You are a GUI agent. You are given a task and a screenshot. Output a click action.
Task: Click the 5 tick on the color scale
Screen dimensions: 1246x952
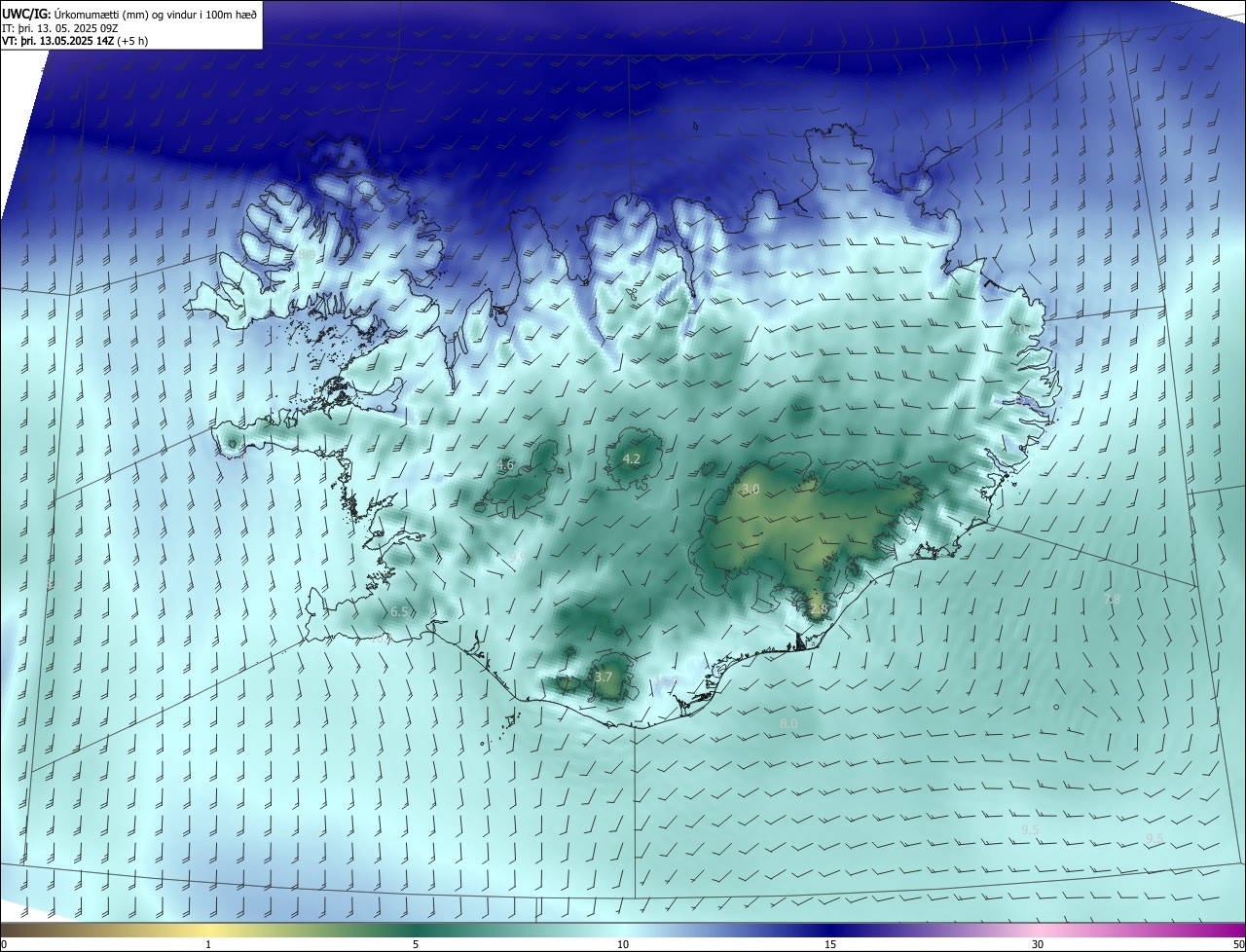(x=416, y=944)
